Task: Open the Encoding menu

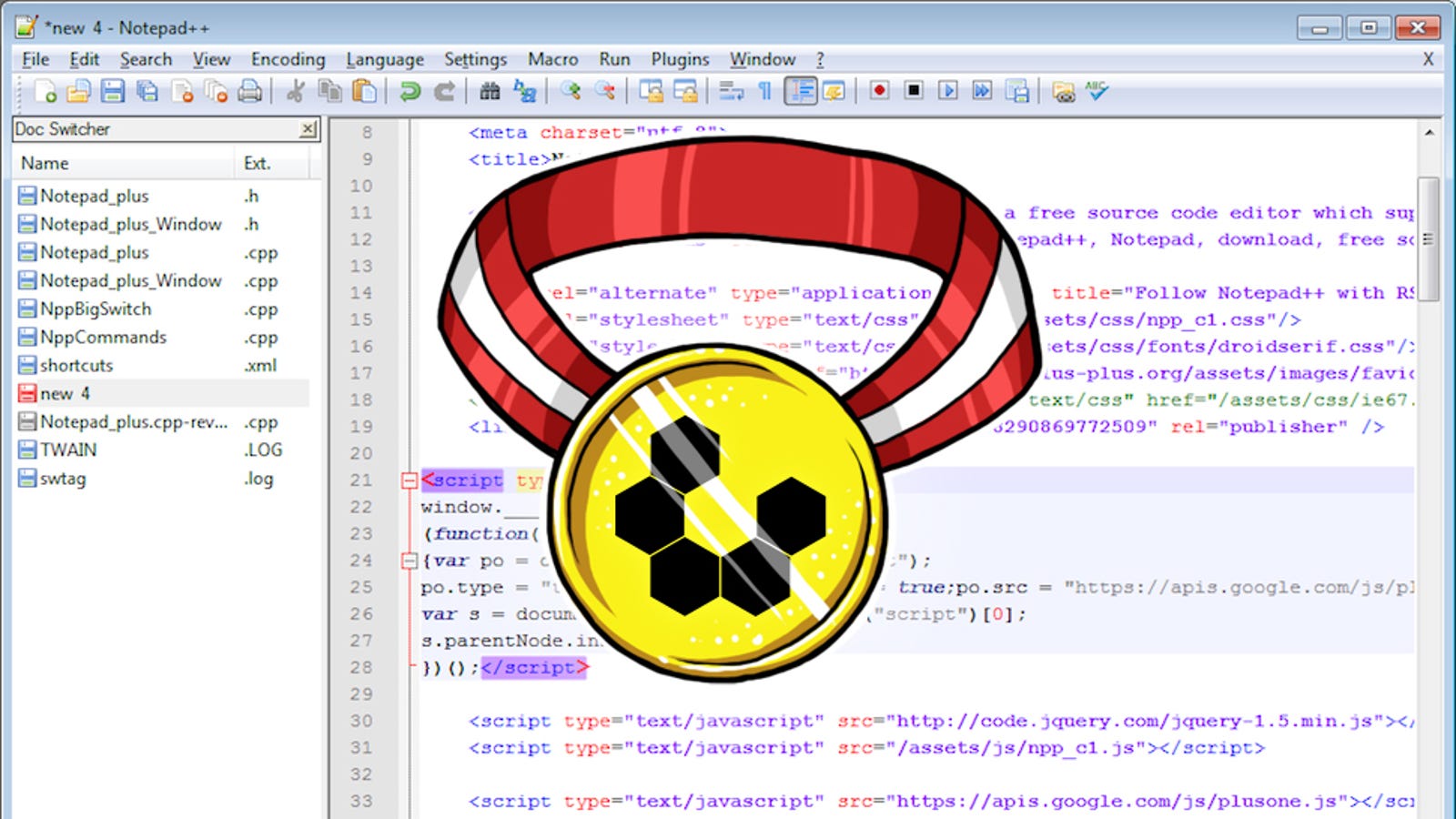Action: 288,59
